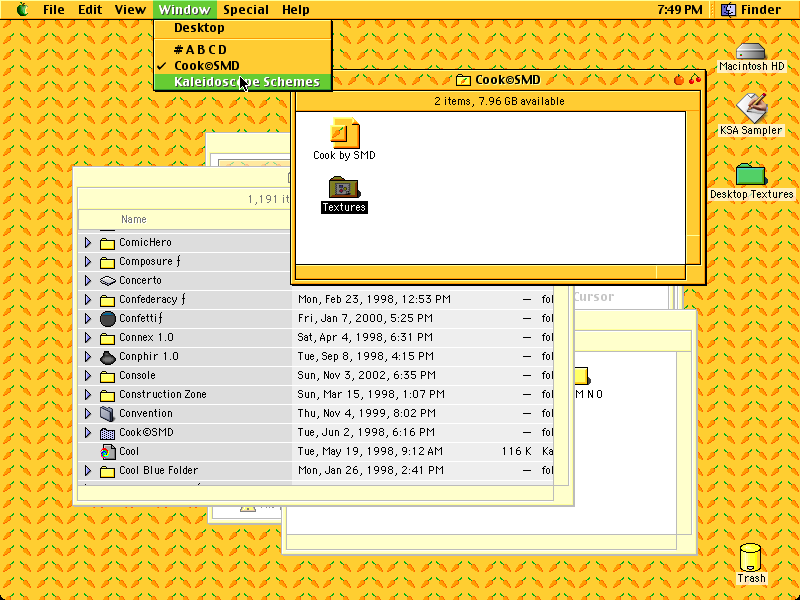Select the Console folder icon
Viewport: 800px width, 600px height.
coord(107,377)
